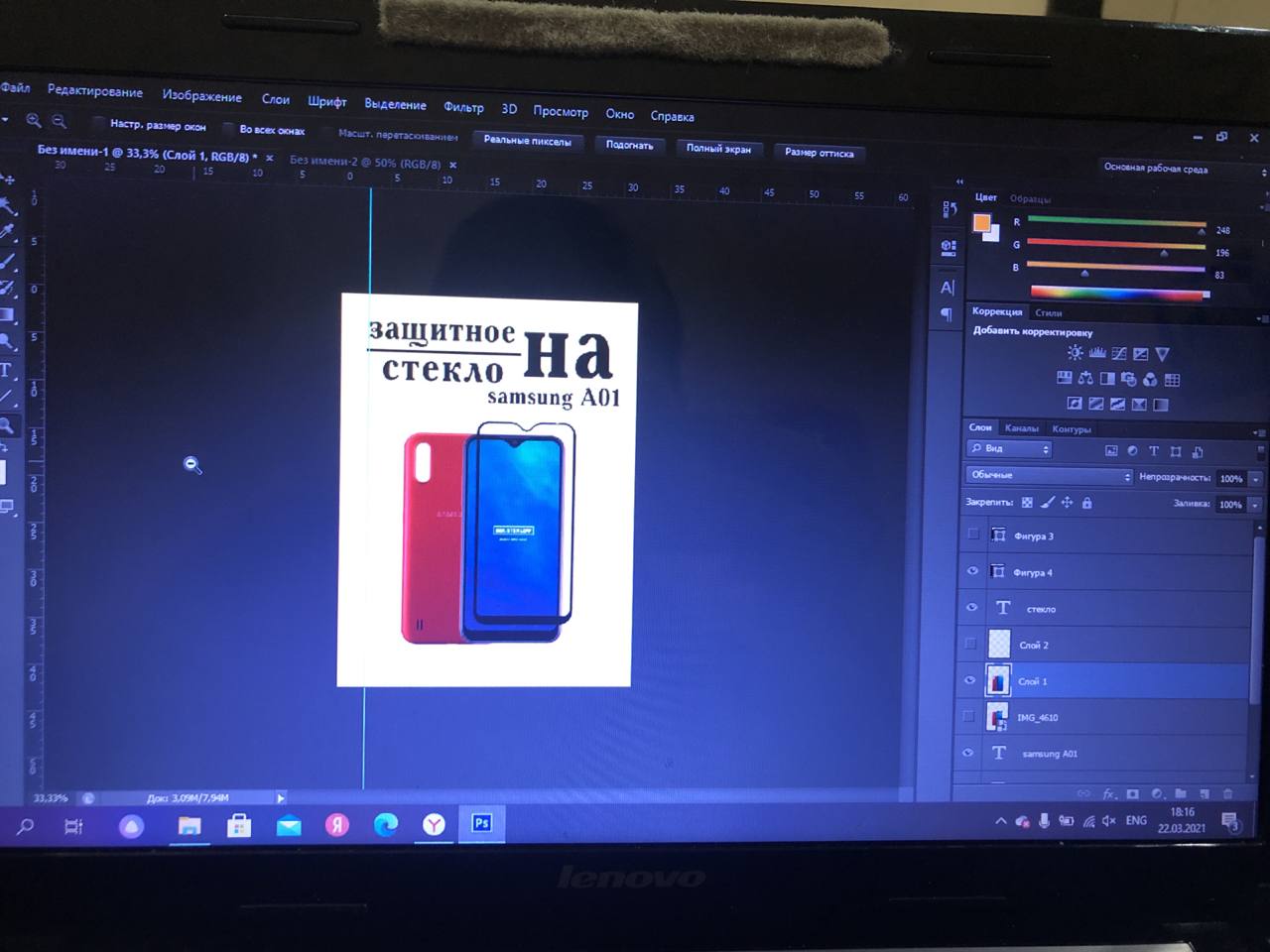Viewport: 1270px width, 952px height.
Task: Switch to the Стили tab
Action: pos(1049,313)
